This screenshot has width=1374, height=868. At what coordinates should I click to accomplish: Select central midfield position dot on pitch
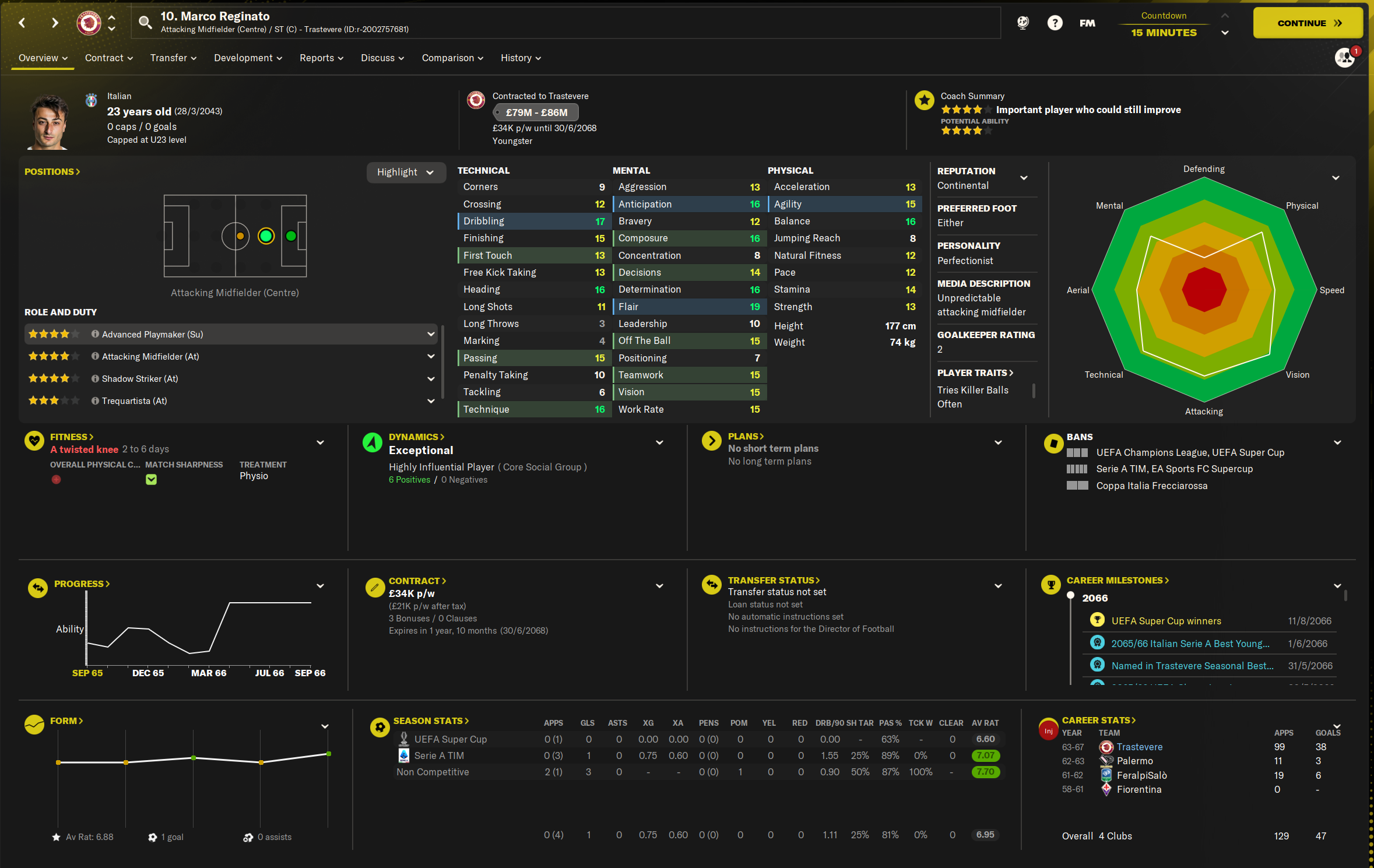point(240,236)
